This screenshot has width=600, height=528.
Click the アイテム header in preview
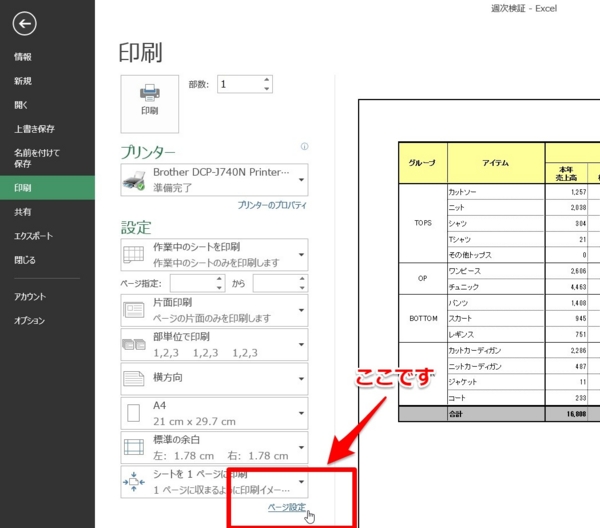coord(496,163)
